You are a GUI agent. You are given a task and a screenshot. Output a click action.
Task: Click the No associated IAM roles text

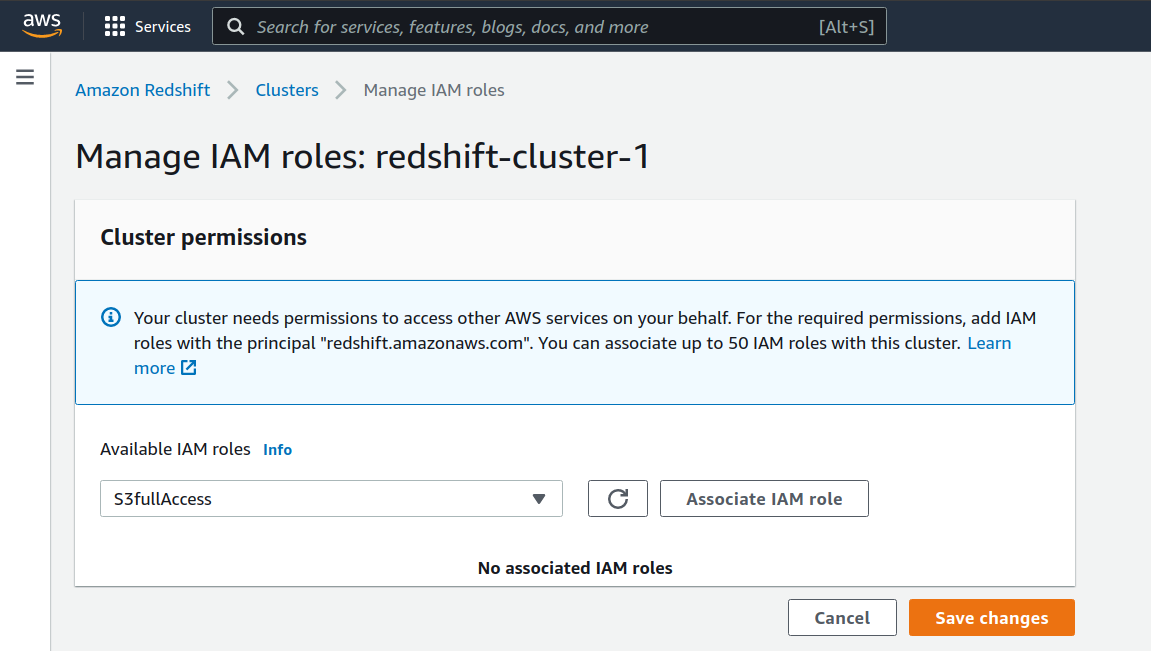click(x=575, y=568)
